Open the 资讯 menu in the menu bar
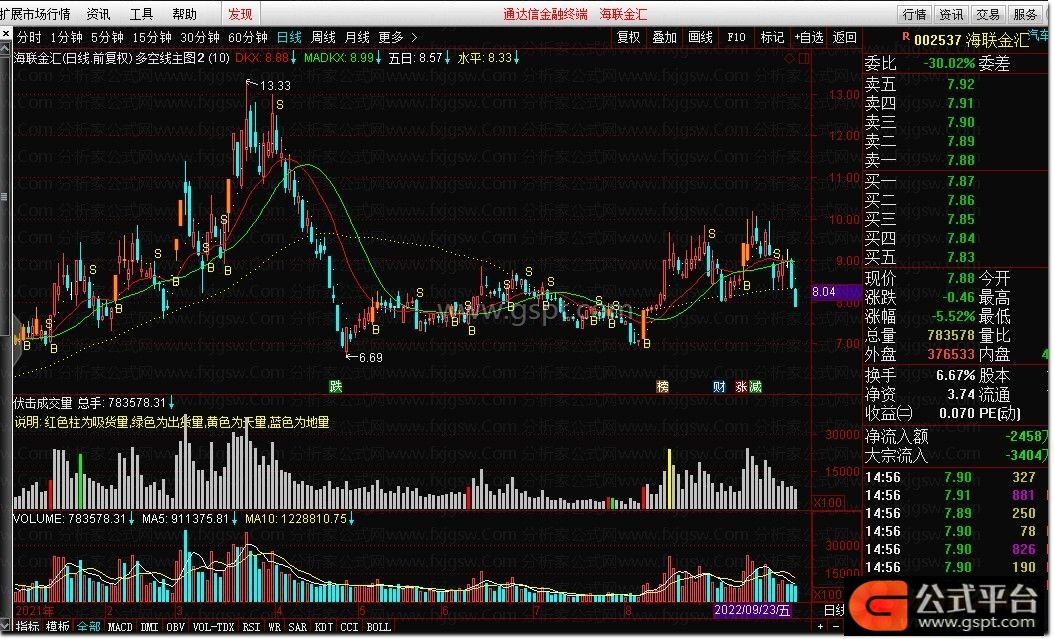Screen dimensions: 1054x639 (x=98, y=14)
